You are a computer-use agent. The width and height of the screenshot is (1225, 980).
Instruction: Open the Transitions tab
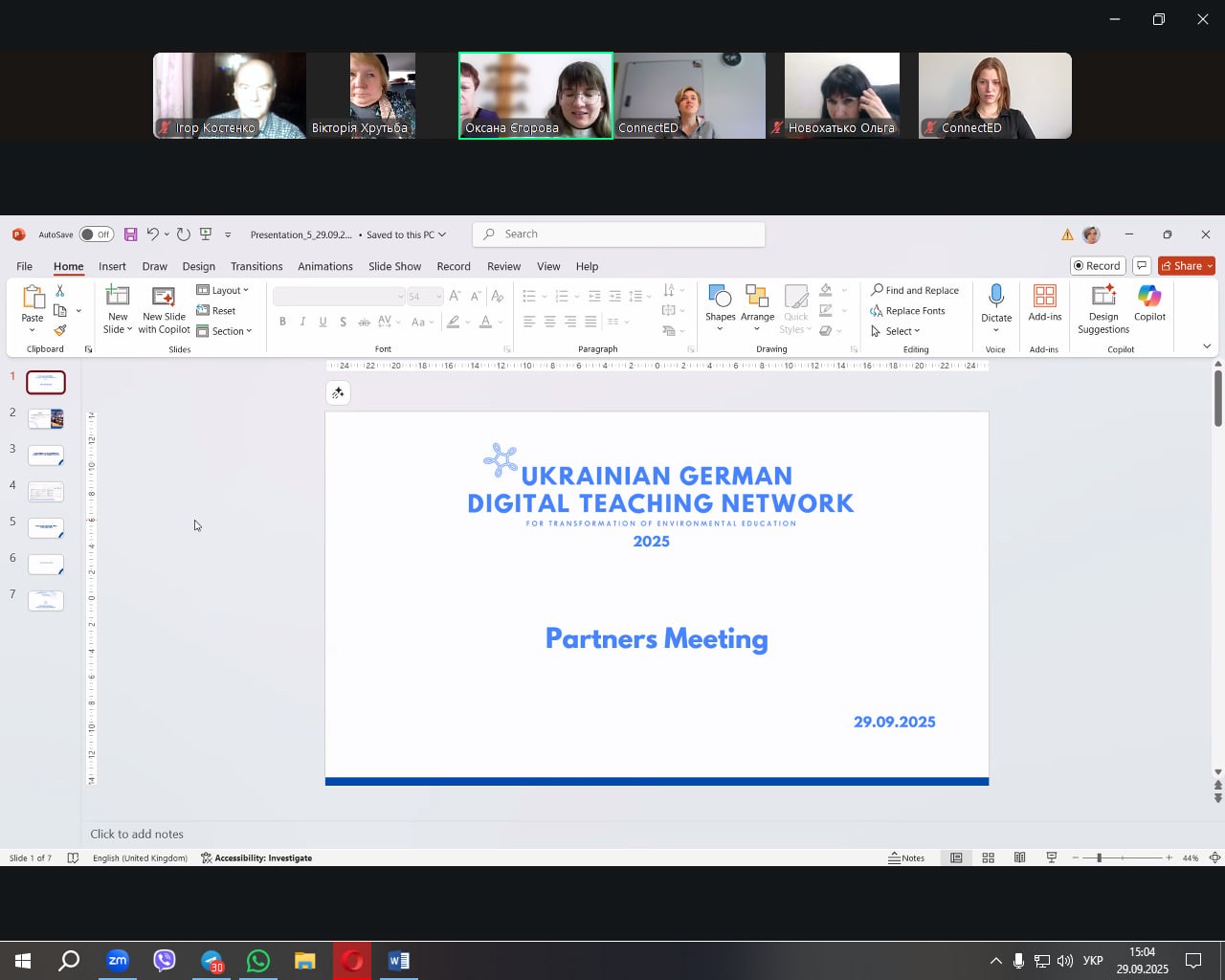(256, 266)
